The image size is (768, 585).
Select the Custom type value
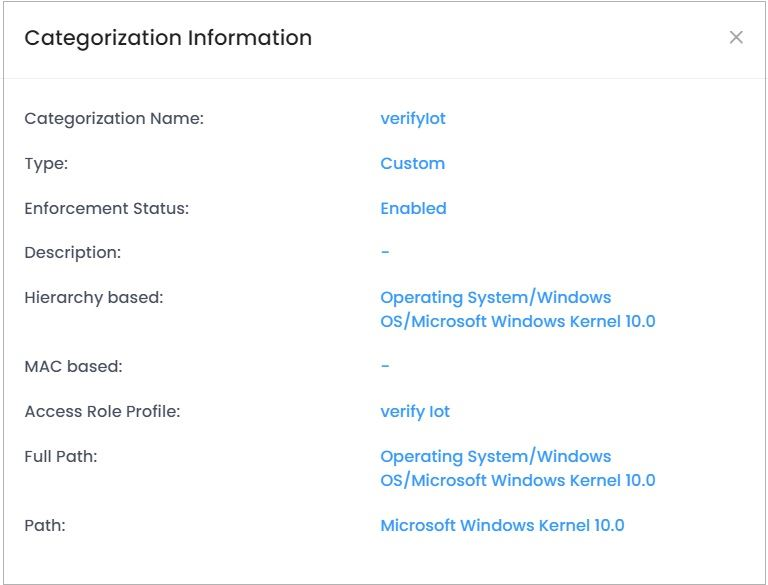412,164
